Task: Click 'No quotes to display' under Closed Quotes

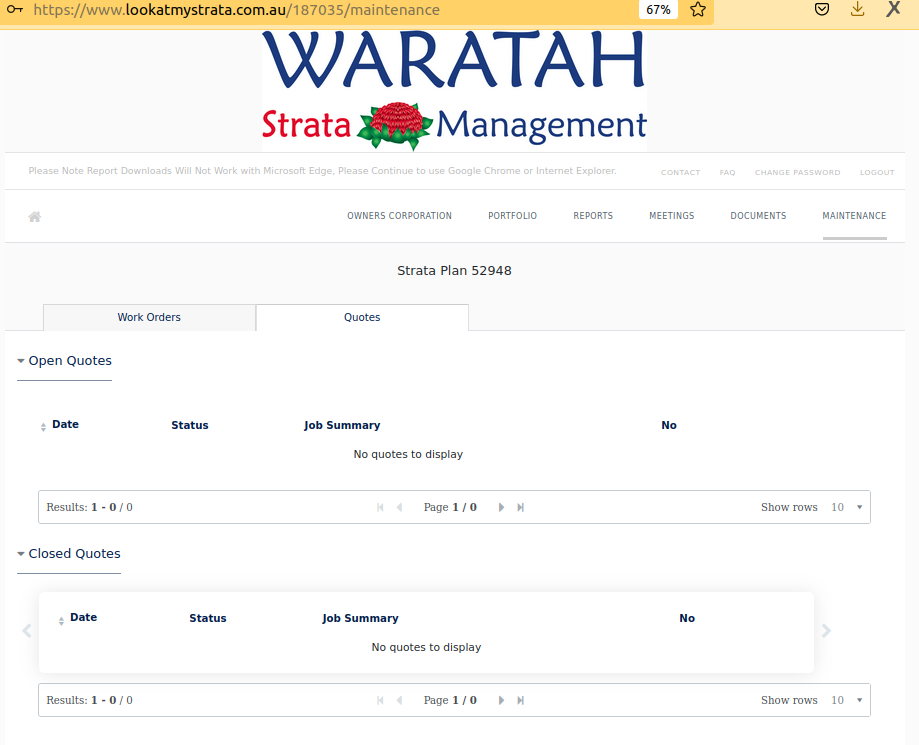Action: pyautogui.click(x=426, y=647)
